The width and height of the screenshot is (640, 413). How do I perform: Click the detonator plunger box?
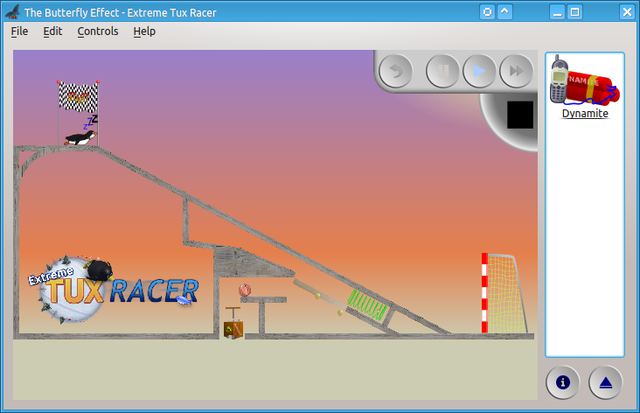pos(233,326)
